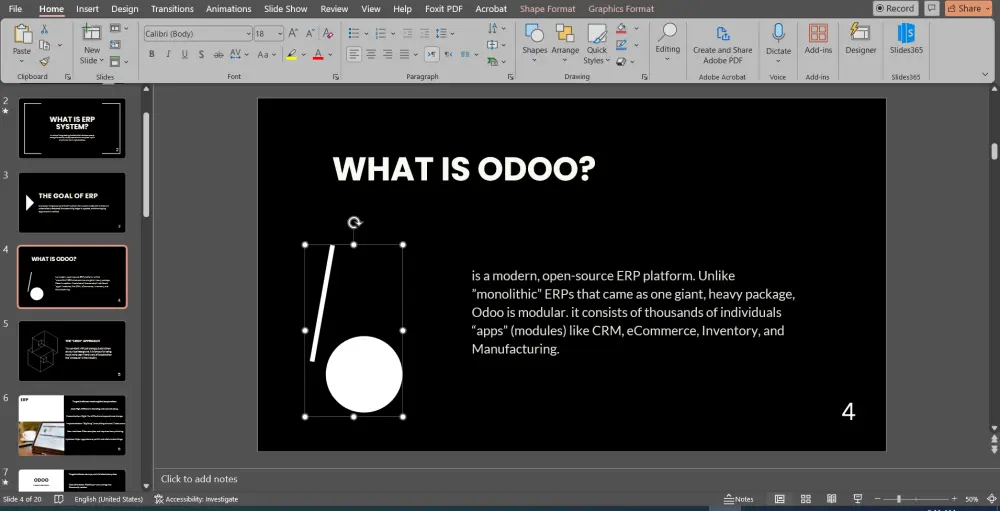Expand the Numbering dropdown arrow
This screenshot has width=1000, height=511.
(391, 33)
